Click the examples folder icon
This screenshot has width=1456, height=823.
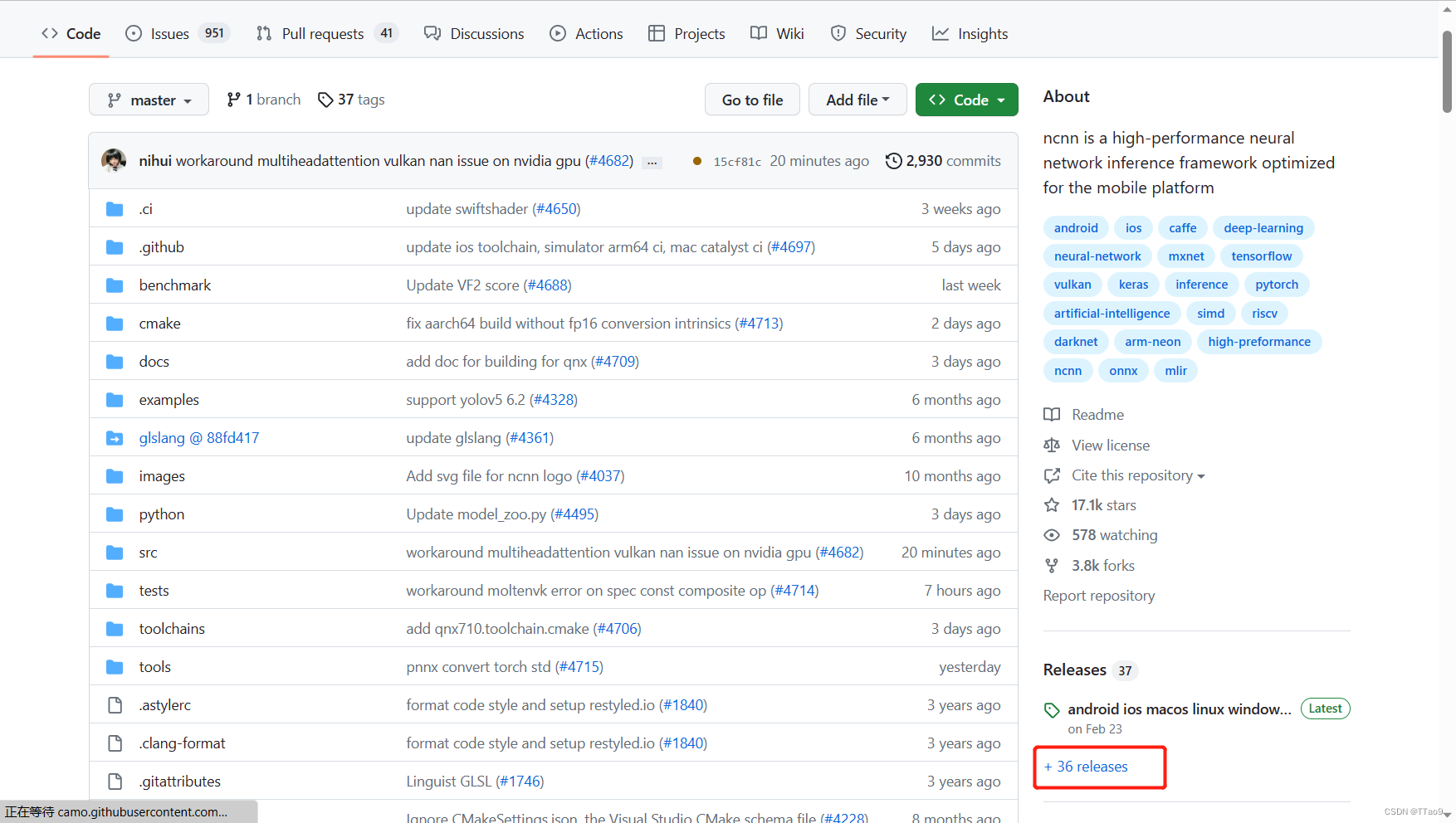115,400
